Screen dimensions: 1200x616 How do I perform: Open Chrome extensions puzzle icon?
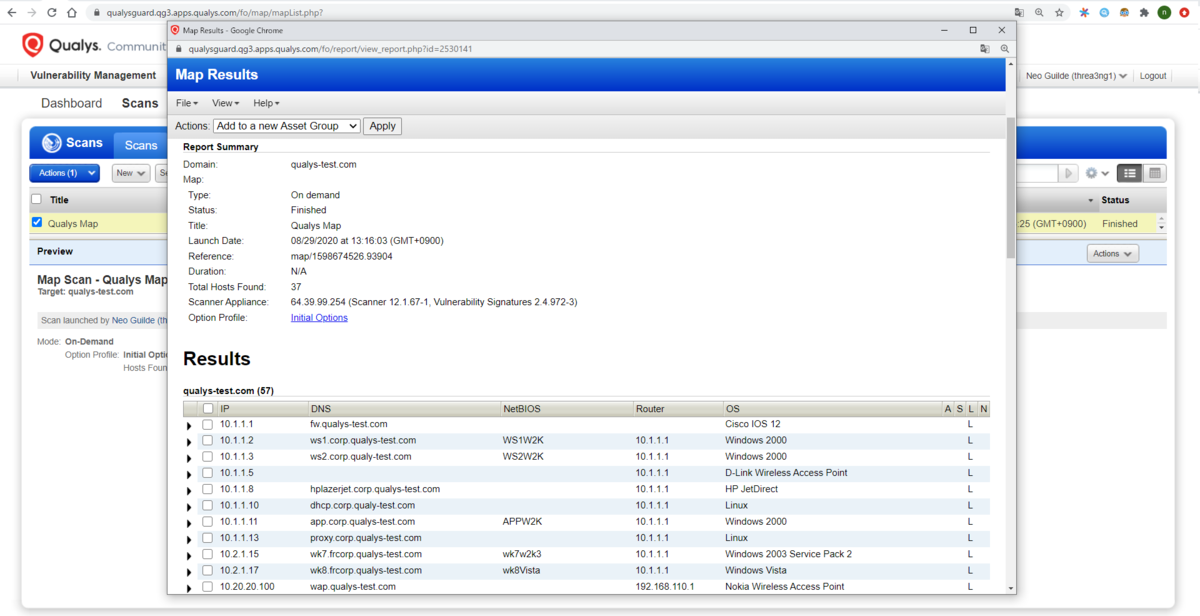pos(1144,13)
